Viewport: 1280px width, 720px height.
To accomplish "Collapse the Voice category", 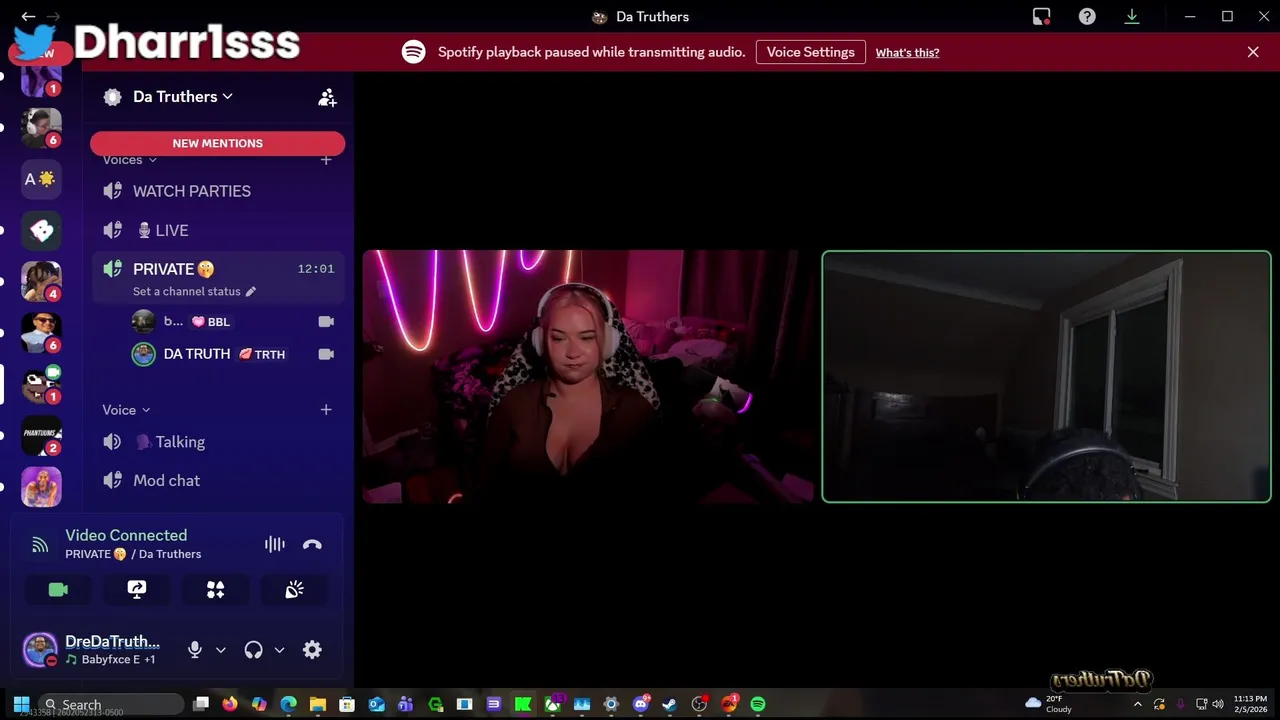I will 126,410.
